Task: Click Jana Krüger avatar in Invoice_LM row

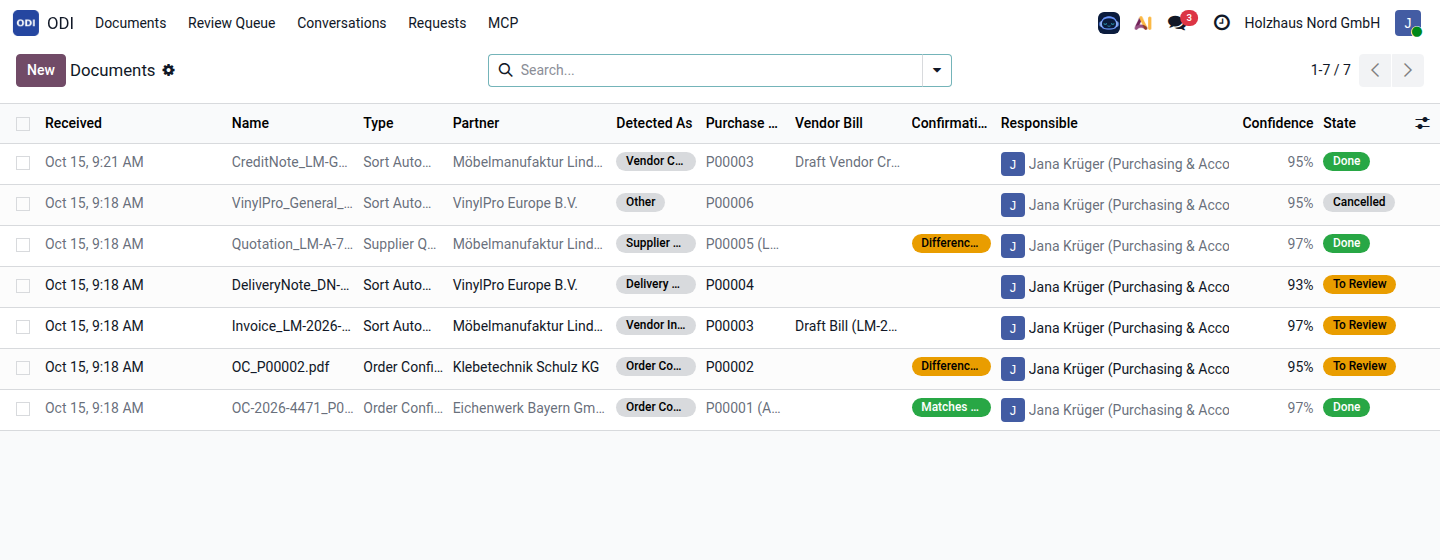Action: [x=1013, y=328]
